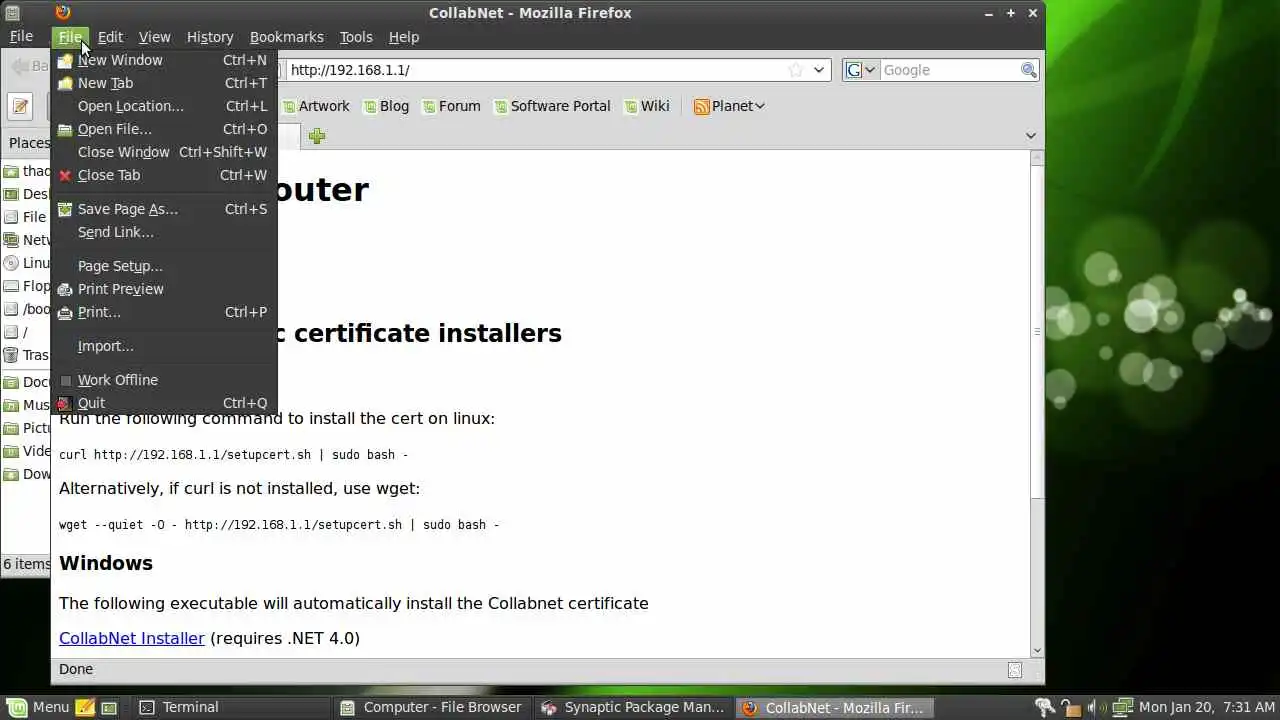
Task: Focus the Google search box
Action: point(948,70)
